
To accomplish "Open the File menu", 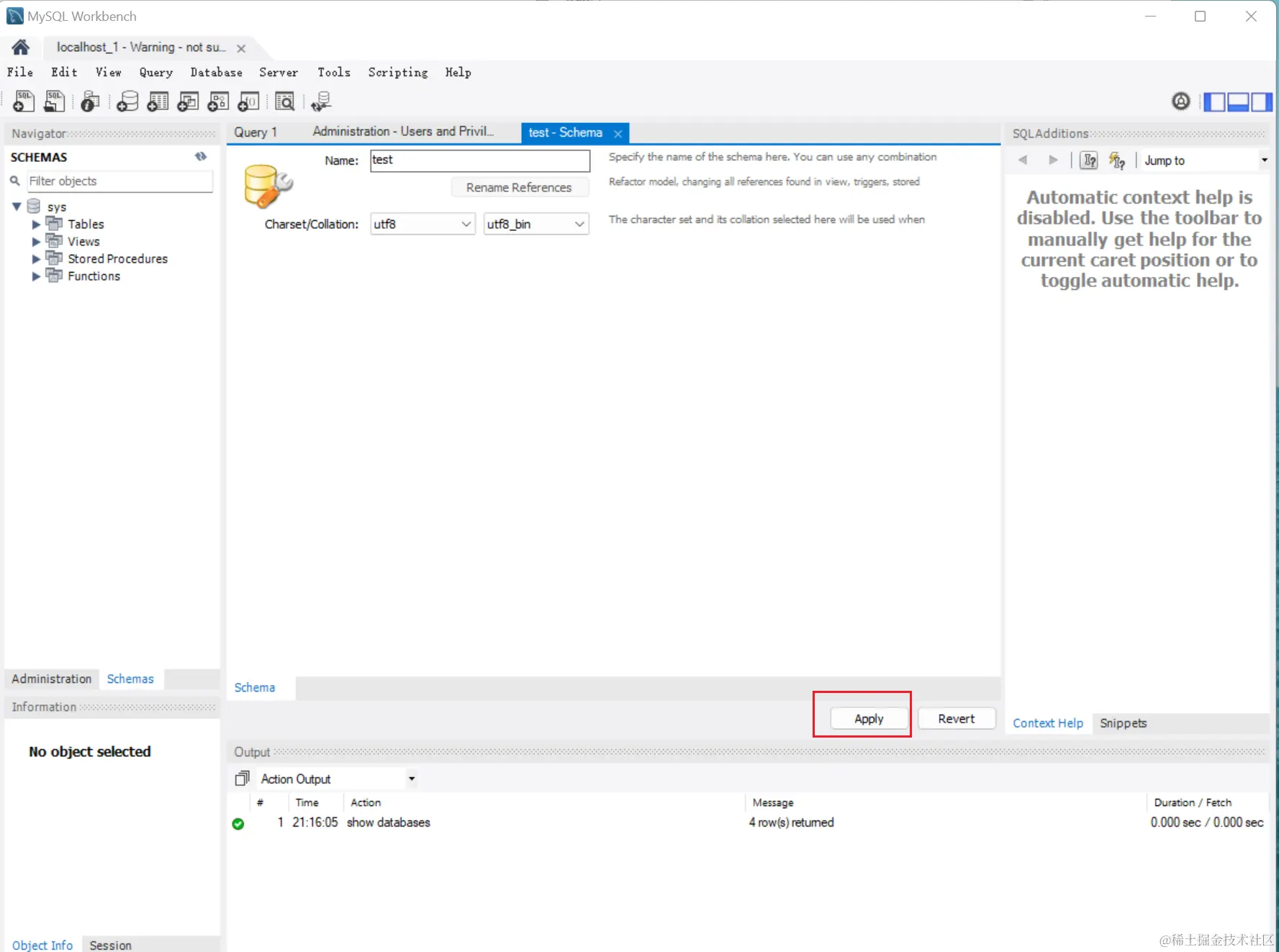I will pos(20,72).
